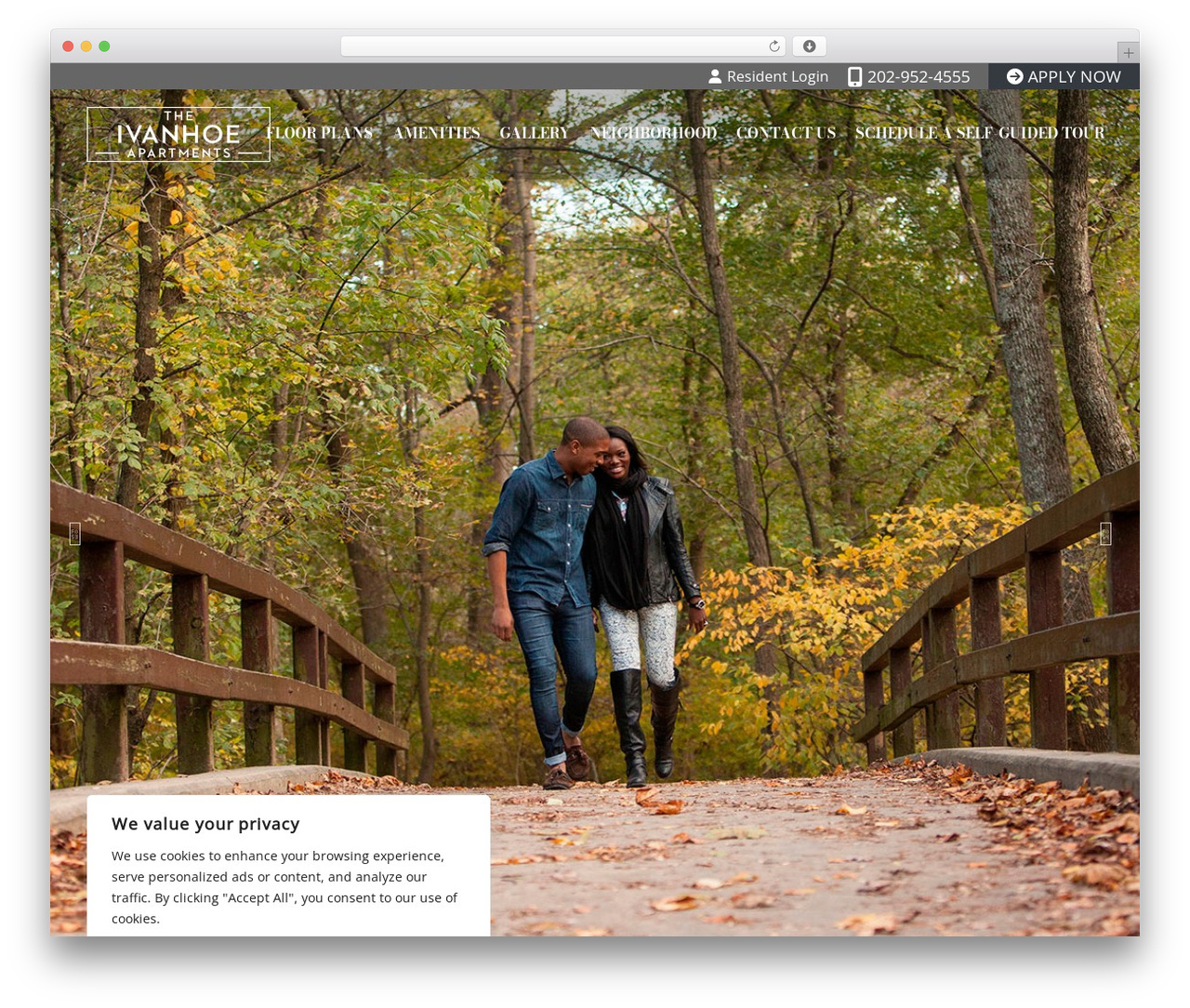Image resolution: width=1190 pixels, height=1008 pixels.
Task: Click the 'We value your privacy' heading
Action: click(205, 824)
